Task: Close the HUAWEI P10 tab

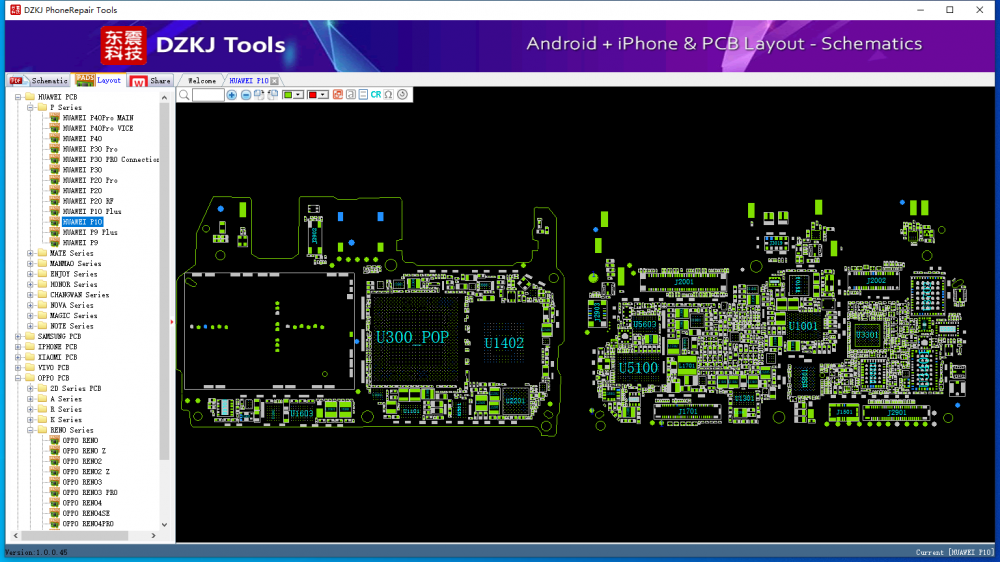Action: pos(274,81)
